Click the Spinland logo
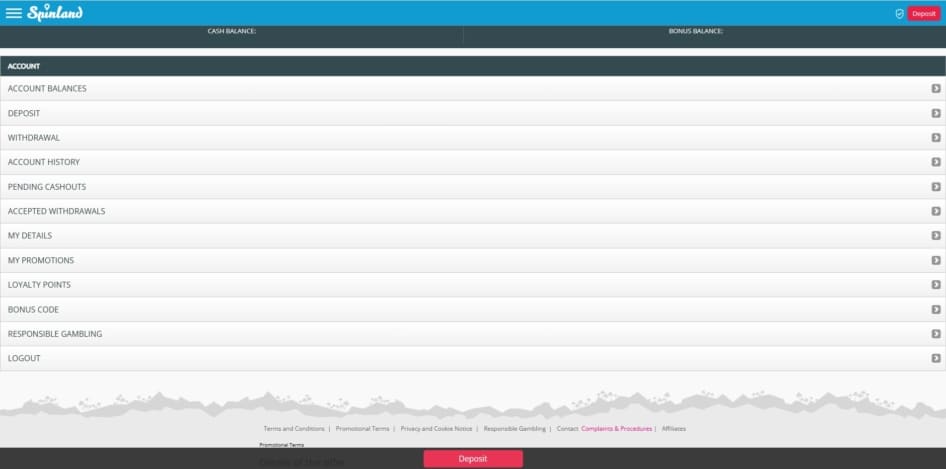946x469 pixels. point(55,13)
